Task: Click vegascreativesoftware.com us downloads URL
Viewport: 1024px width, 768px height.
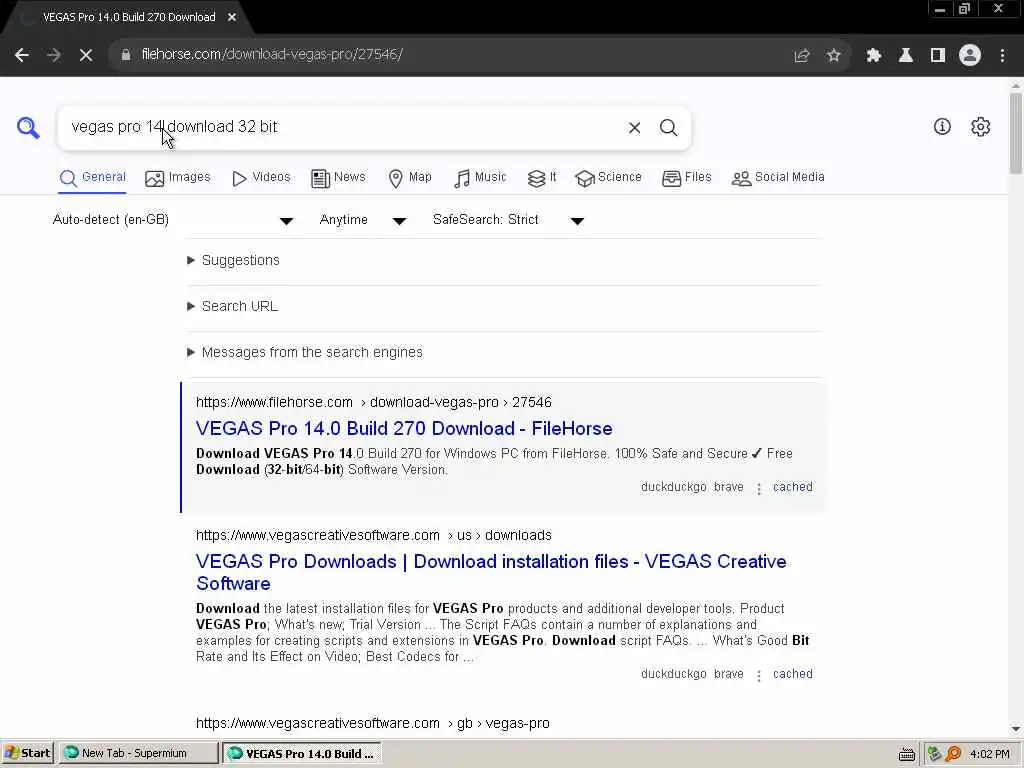Action: [374, 536]
